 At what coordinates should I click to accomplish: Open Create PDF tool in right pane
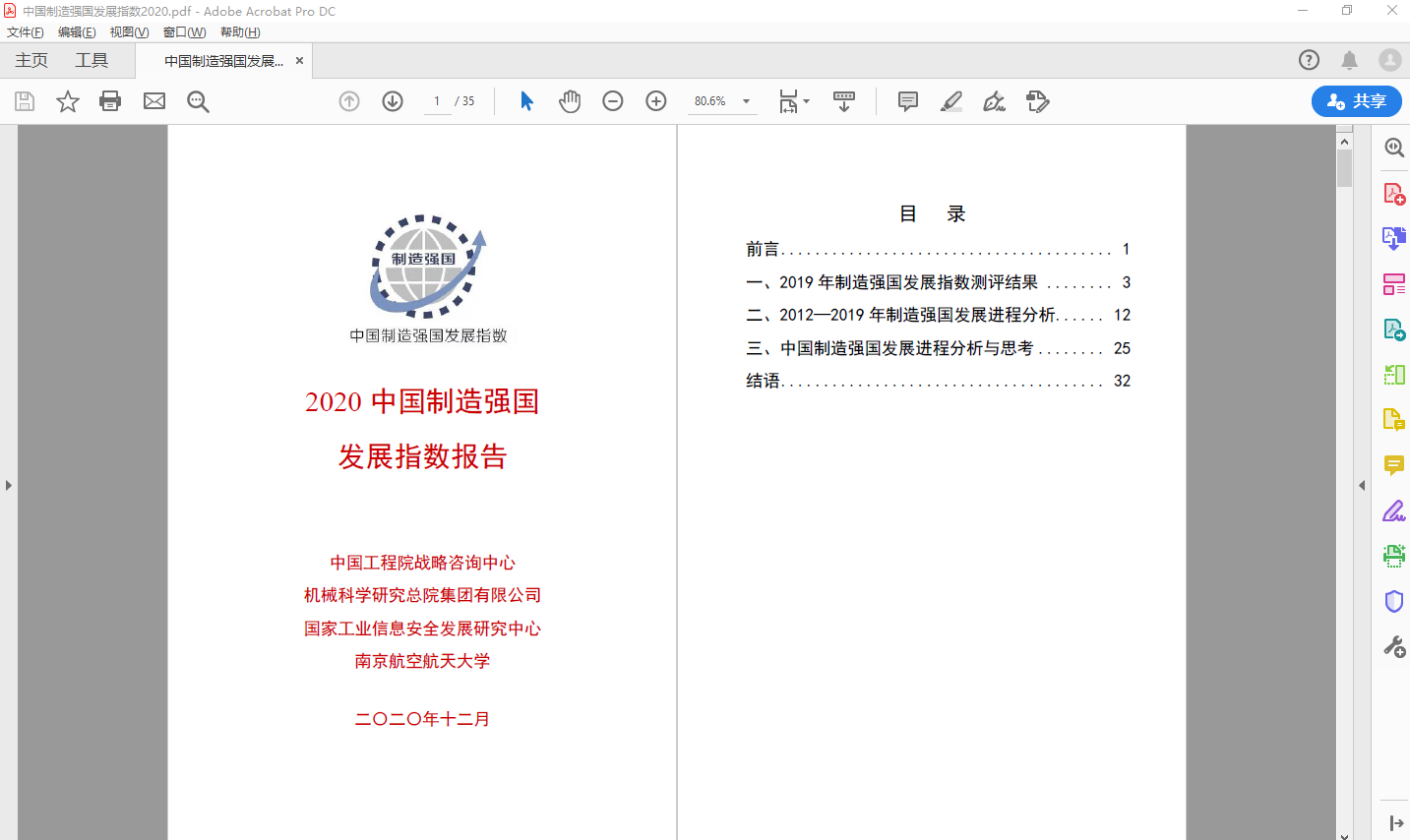point(1394,193)
